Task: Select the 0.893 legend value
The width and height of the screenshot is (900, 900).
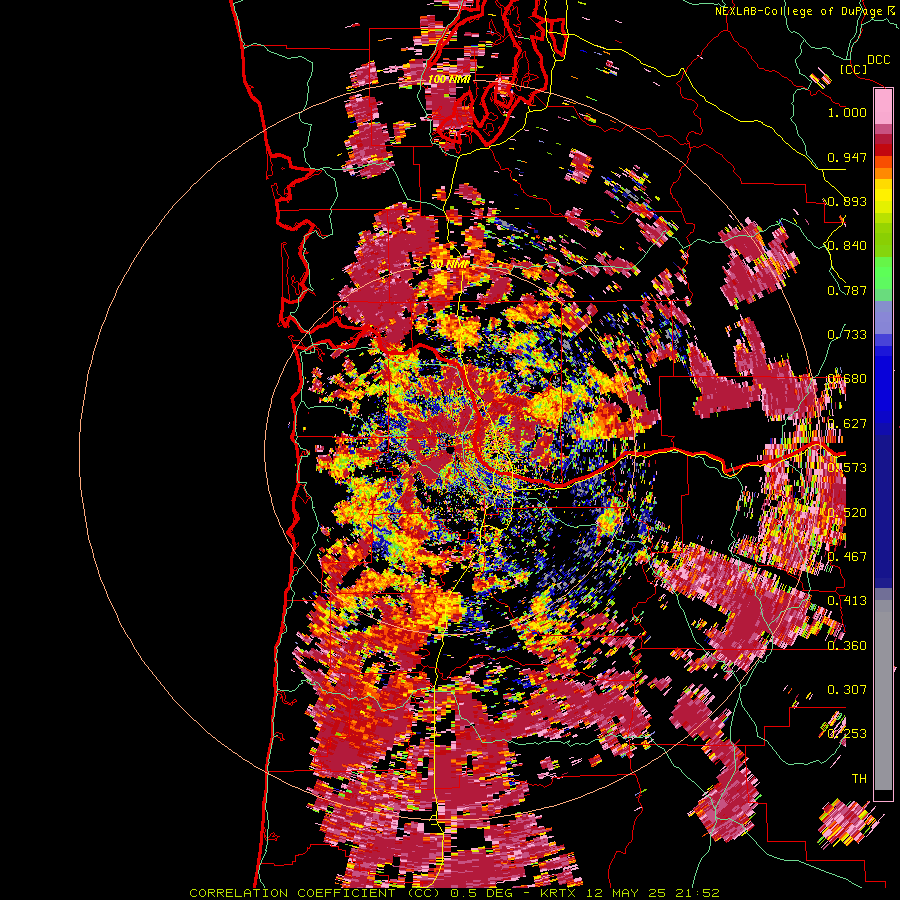Action: (847, 201)
